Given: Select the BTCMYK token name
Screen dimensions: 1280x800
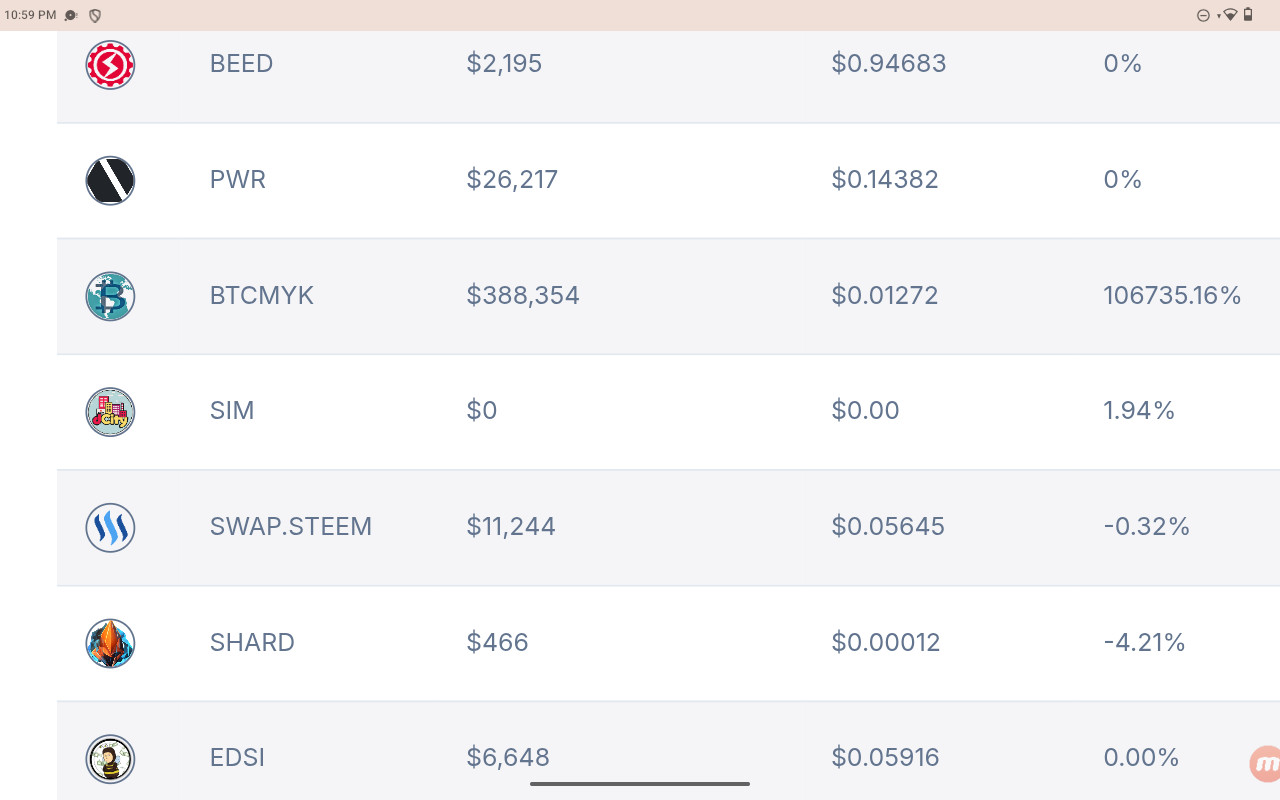Looking at the screenshot, I should pos(262,296).
